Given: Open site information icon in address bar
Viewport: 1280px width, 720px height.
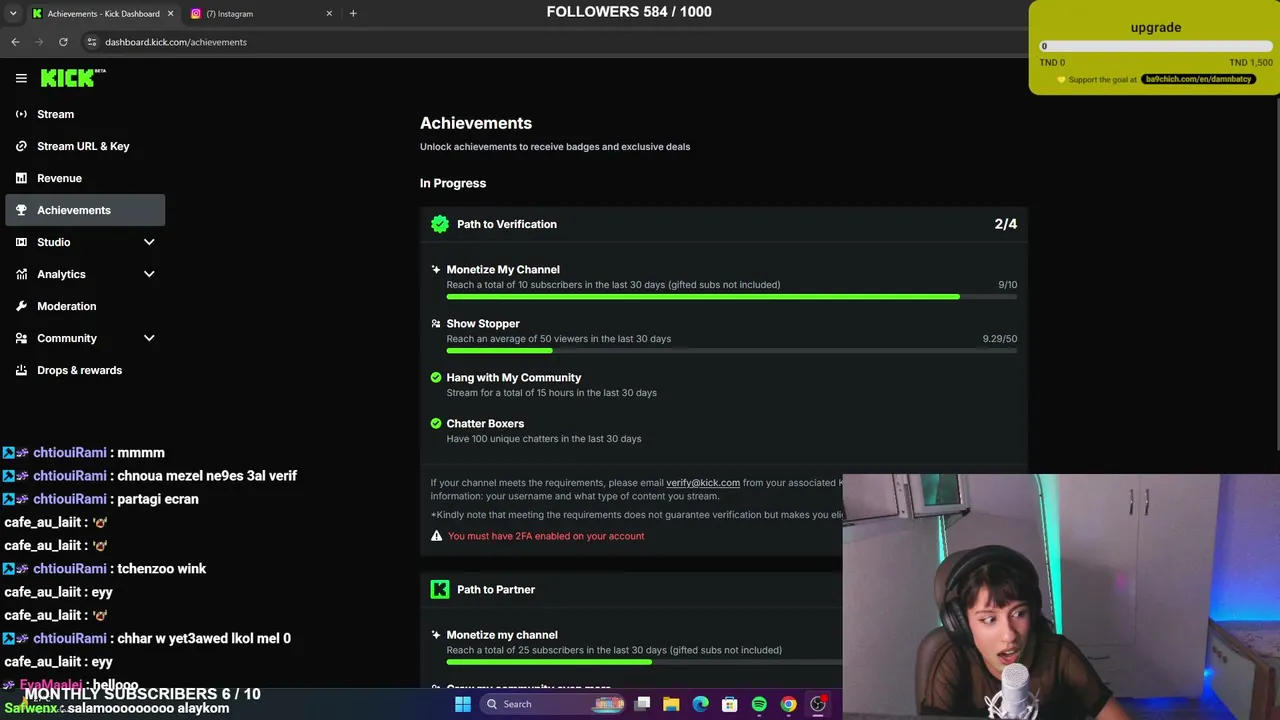Looking at the screenshot, I should point(92,42).
